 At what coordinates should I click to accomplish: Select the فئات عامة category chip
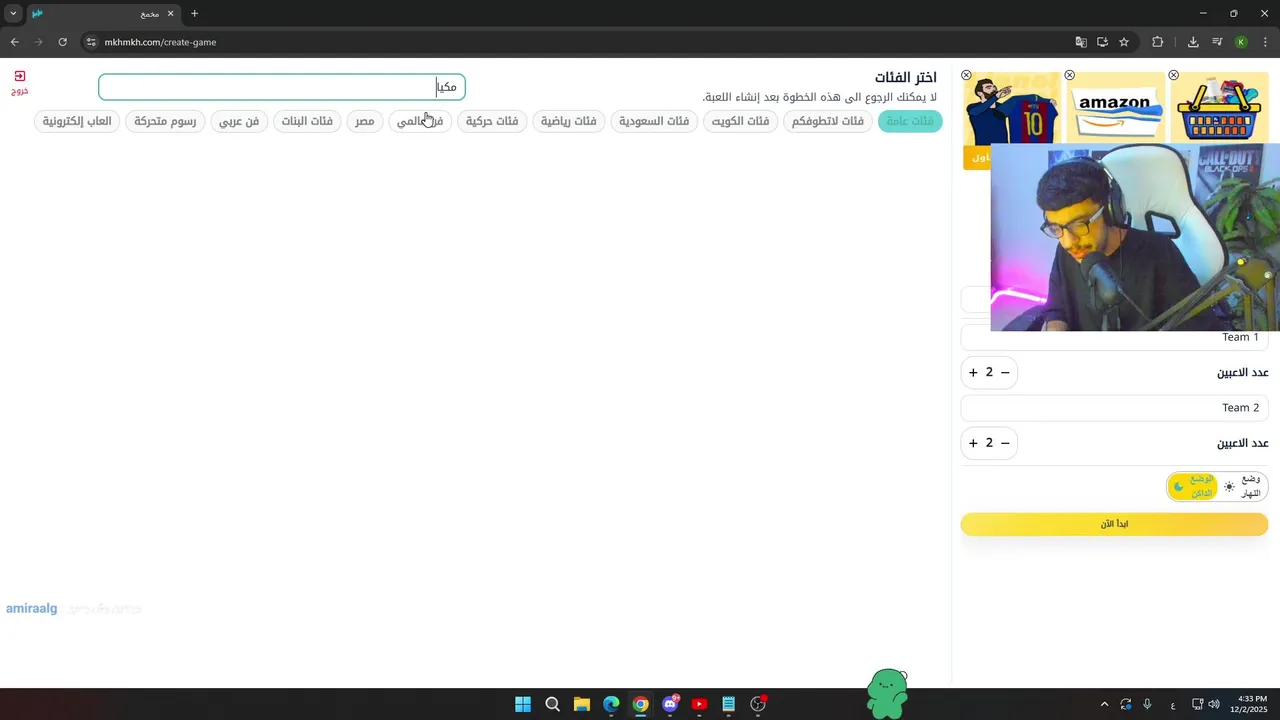coord(910,121)
